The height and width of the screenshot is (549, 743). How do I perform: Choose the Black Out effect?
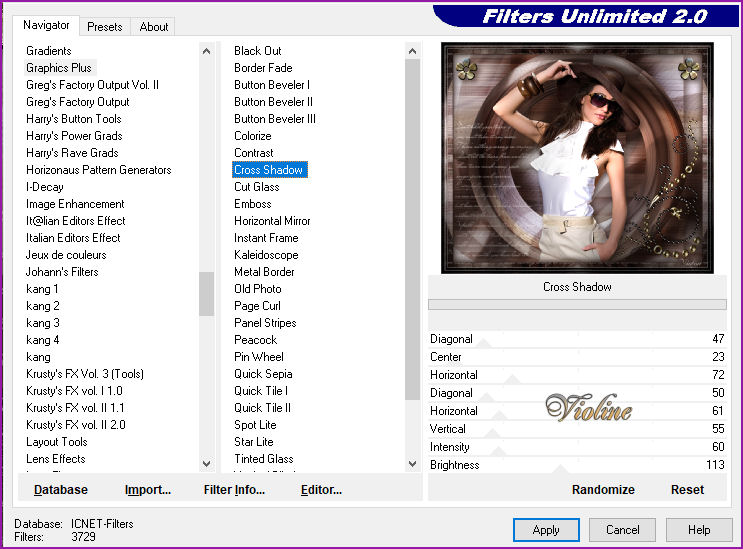coord(258,51)
